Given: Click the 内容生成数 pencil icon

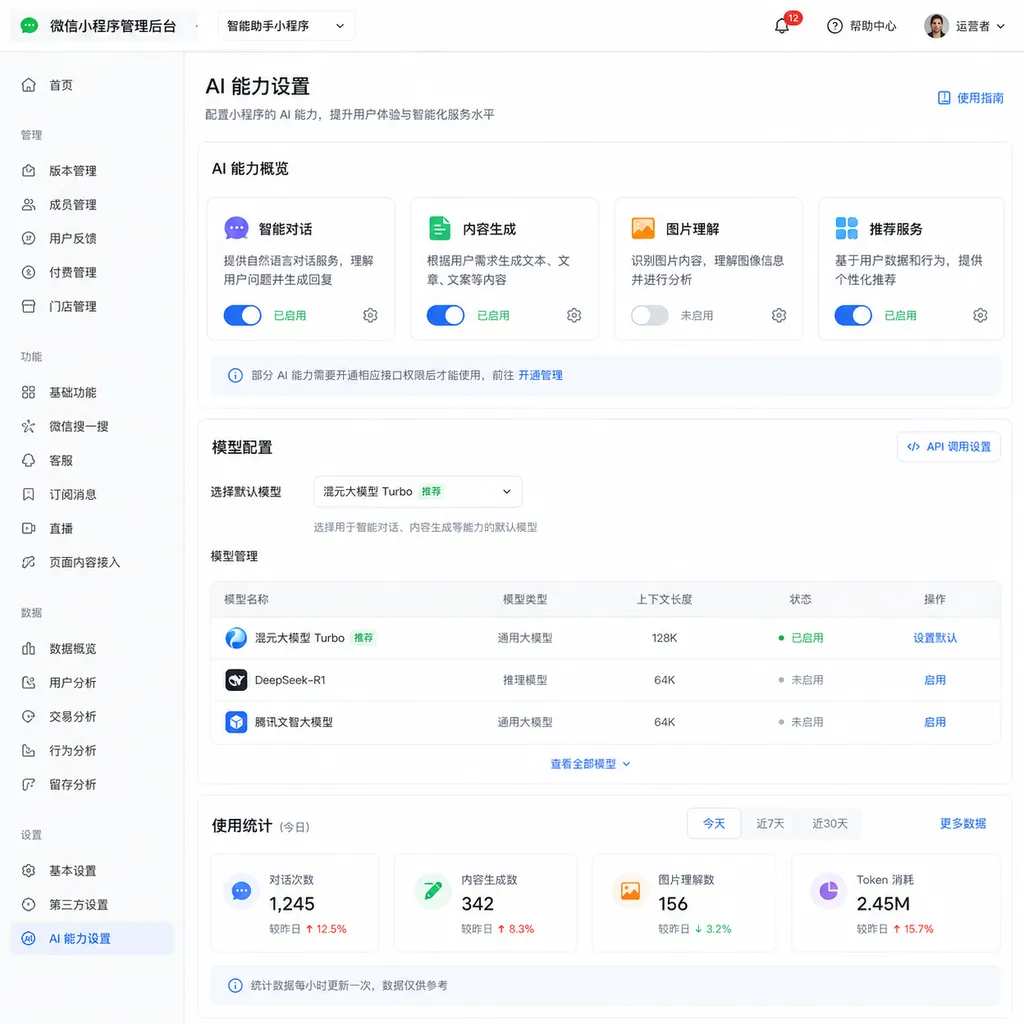Looking at the screenshot, I should [x=433, y=891].
